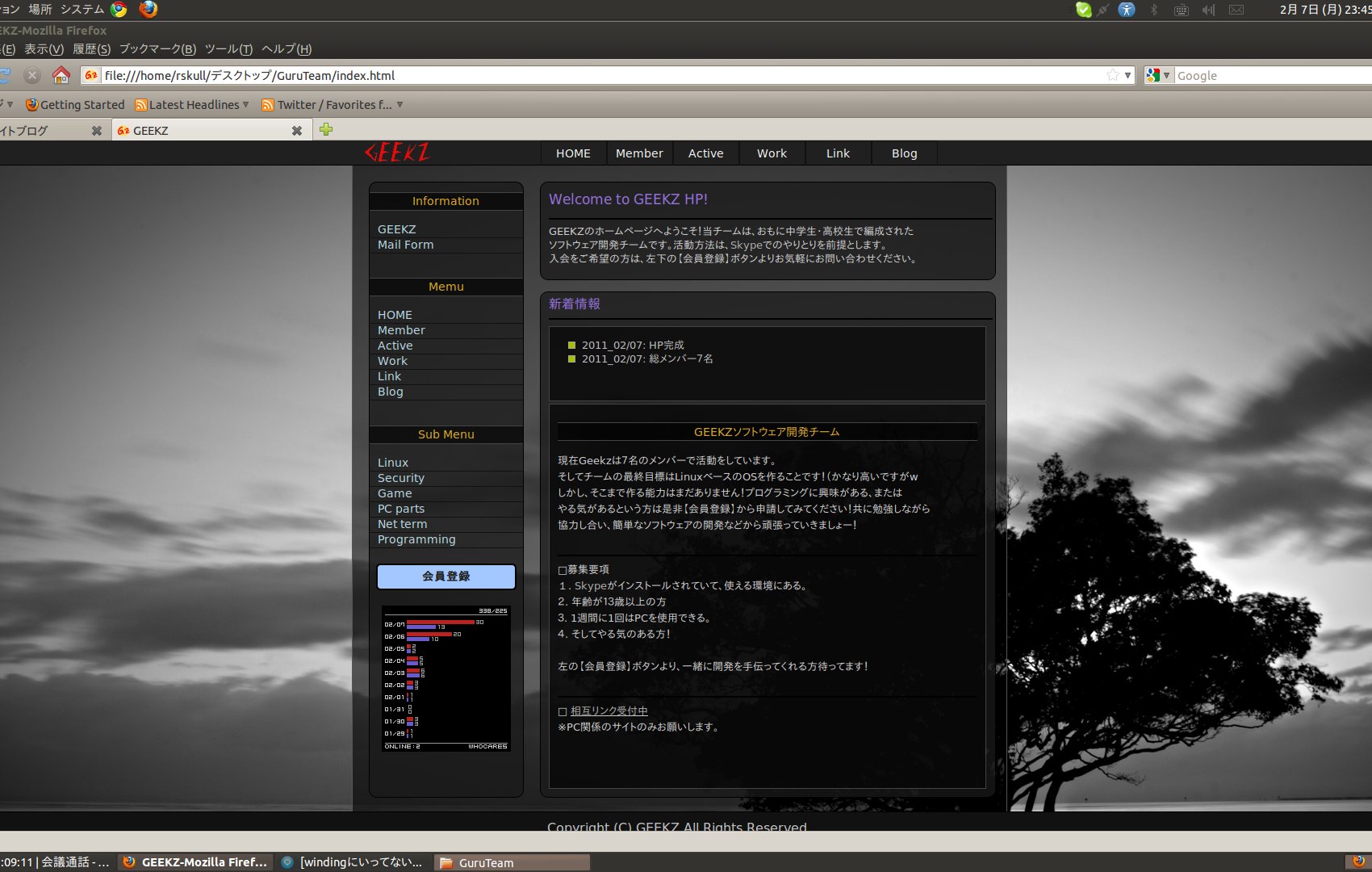Open the 履歴(S) menu
The height and width of the screenshot is (872, 1372).
click(x=92, y=49)
